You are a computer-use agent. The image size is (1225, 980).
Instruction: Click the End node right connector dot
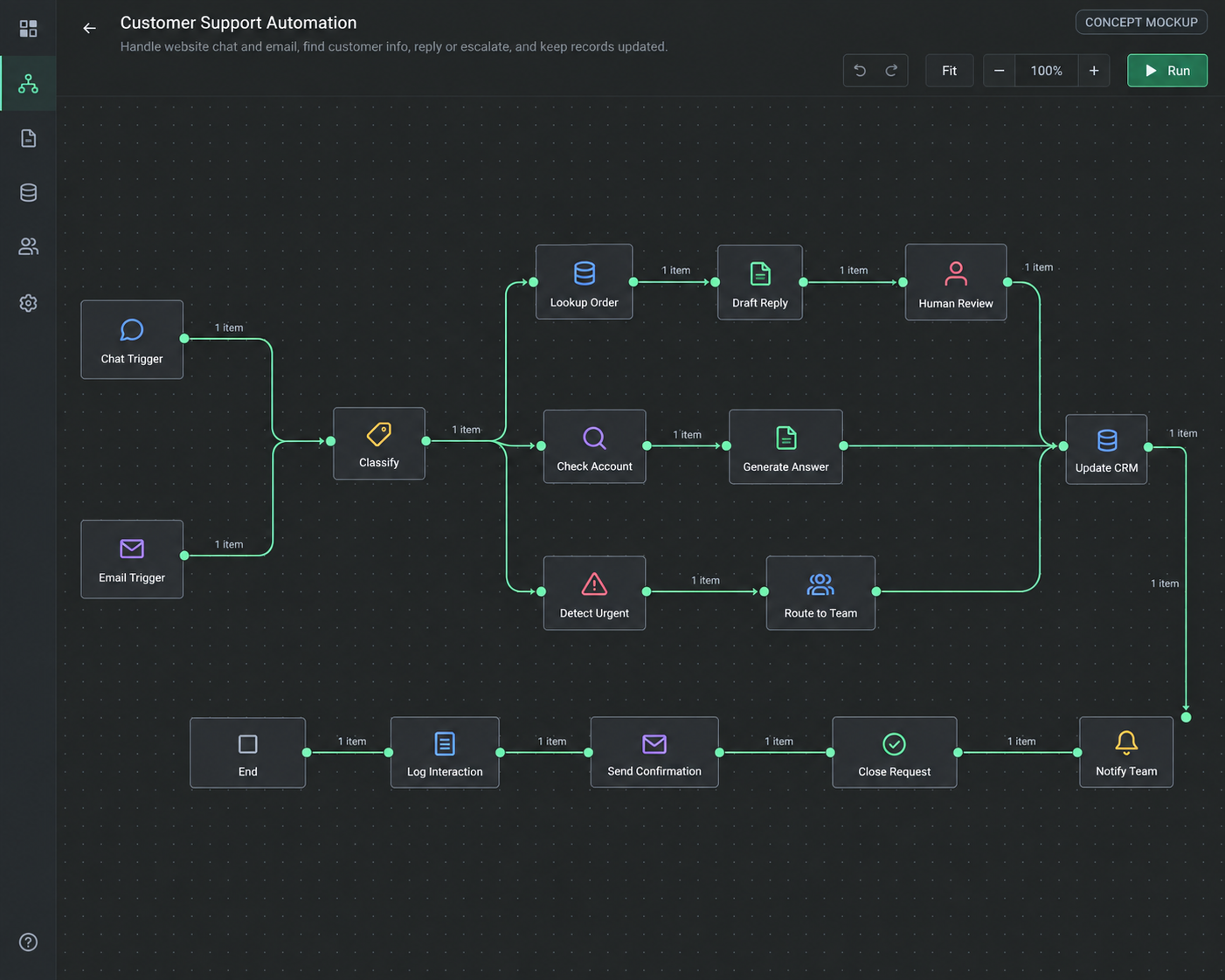(x=307, y=752)
